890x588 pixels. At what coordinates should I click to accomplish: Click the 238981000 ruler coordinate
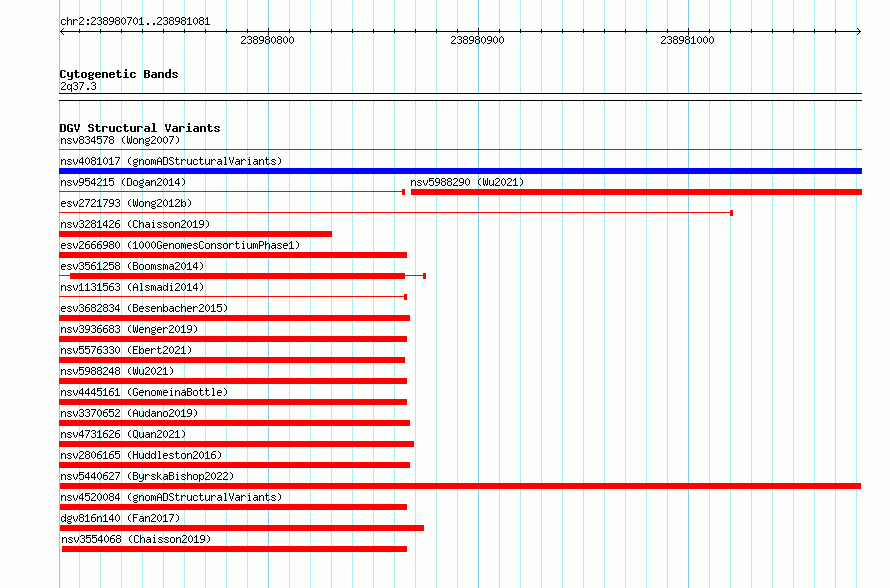tap(687, 40)
